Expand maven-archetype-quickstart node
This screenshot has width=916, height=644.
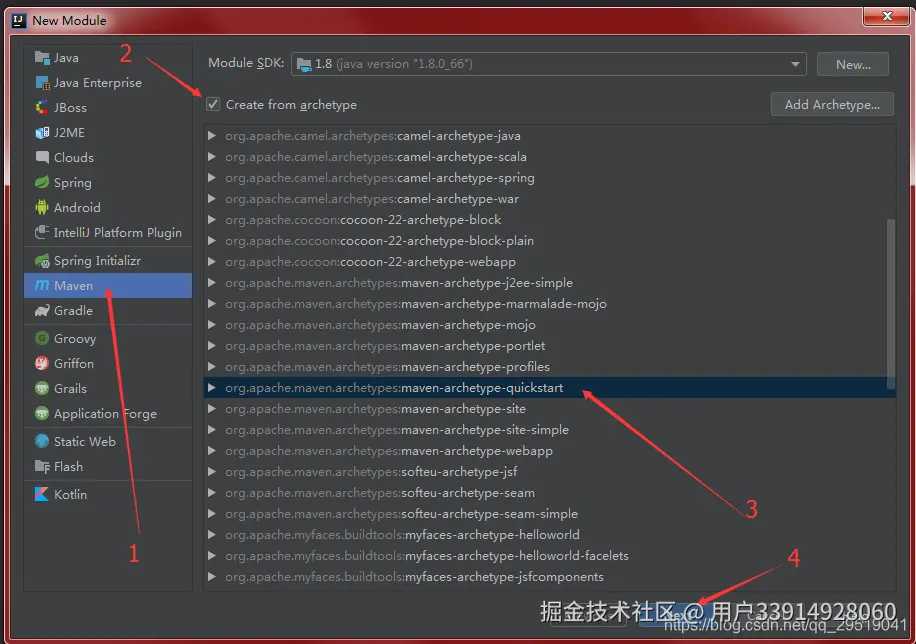pyautogui.click(x=211, y=387)
